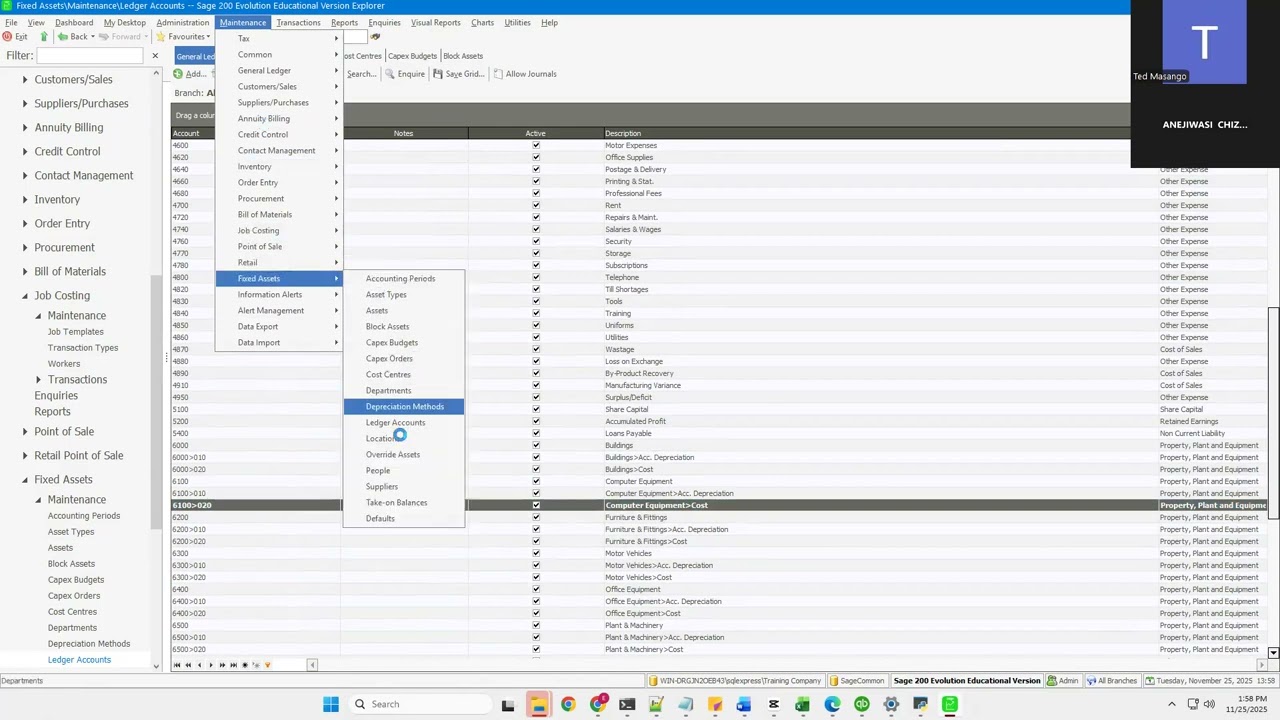Toggle Active checkbox for Telephone row
Viewport: 1280px width, 720px height.
point(535,278)
